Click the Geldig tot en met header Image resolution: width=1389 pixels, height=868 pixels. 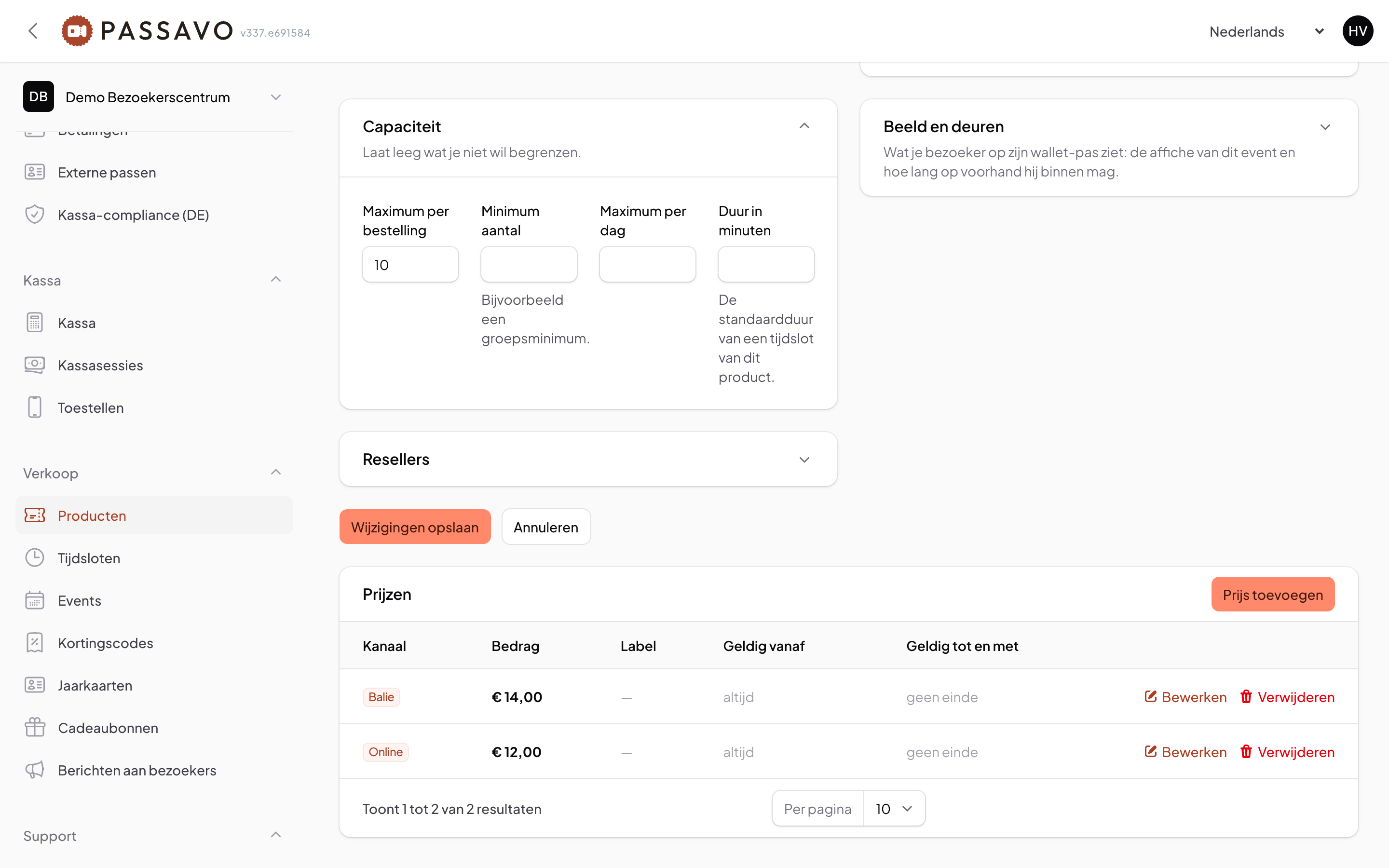click(x=962, y=646)
